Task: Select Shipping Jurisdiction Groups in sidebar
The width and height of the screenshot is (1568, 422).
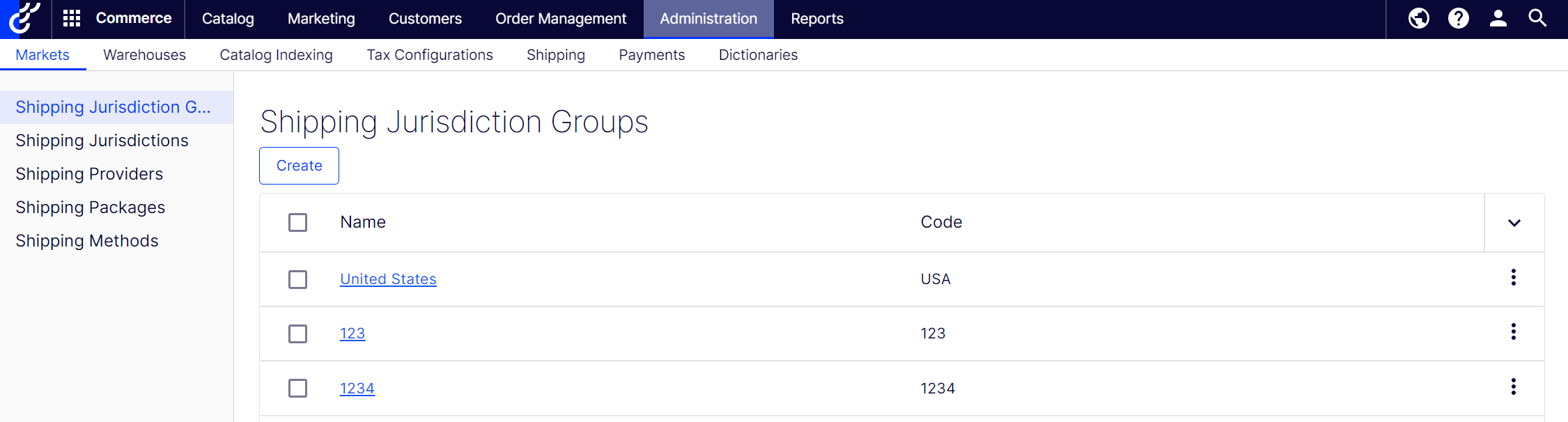Action: [x=116, y=107]
